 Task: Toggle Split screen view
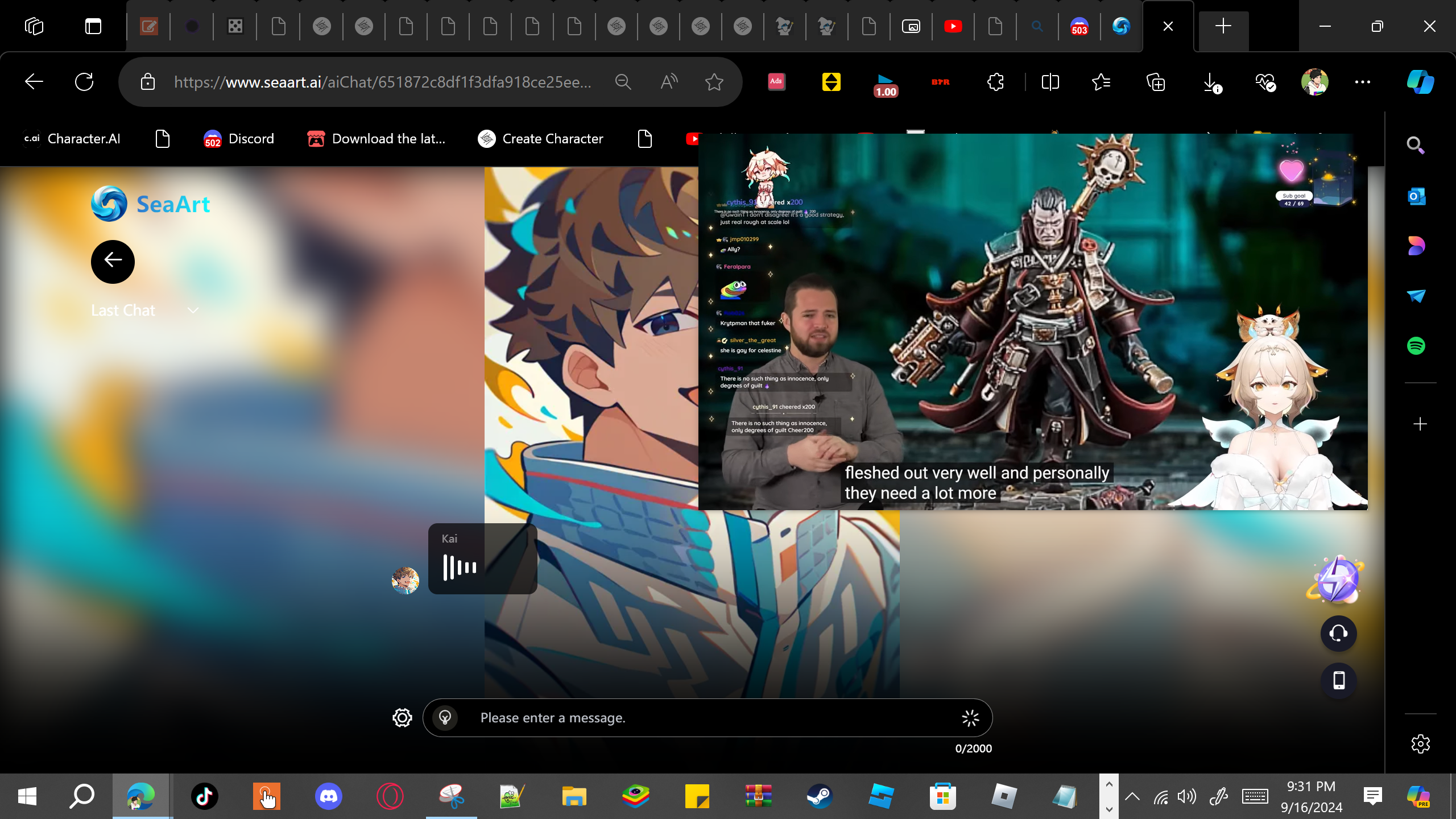click(x=1050, y=82)
